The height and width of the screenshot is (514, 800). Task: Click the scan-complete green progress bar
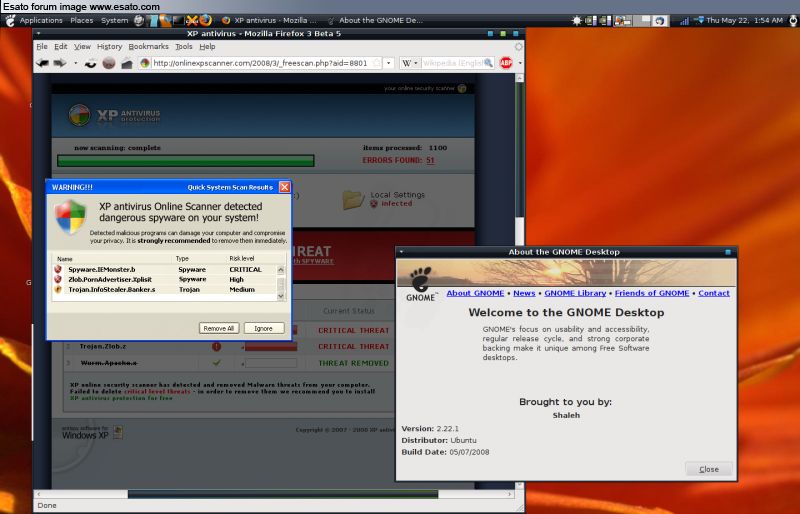point(186,161)
